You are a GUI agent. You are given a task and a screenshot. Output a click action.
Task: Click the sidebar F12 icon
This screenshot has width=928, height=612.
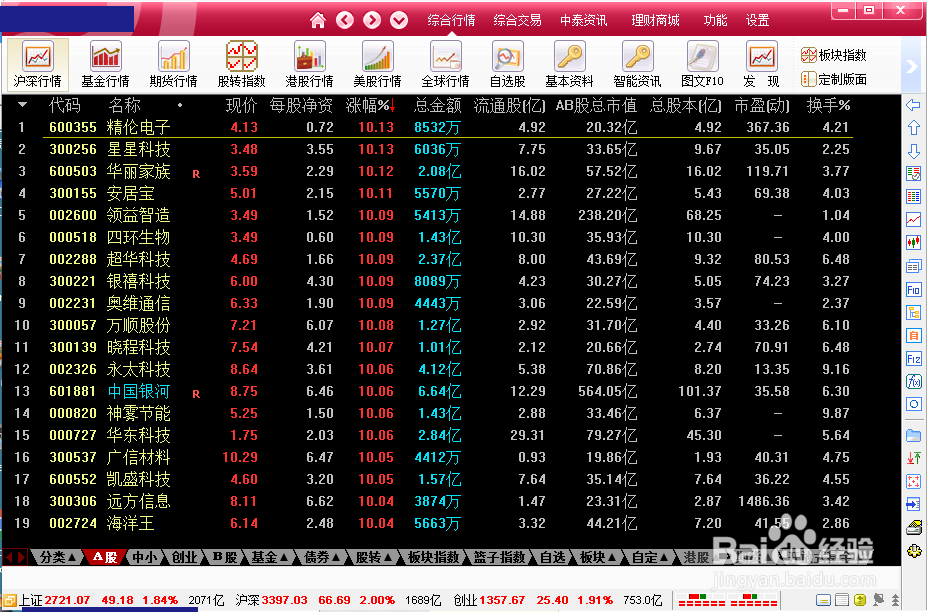pos(914,359)
